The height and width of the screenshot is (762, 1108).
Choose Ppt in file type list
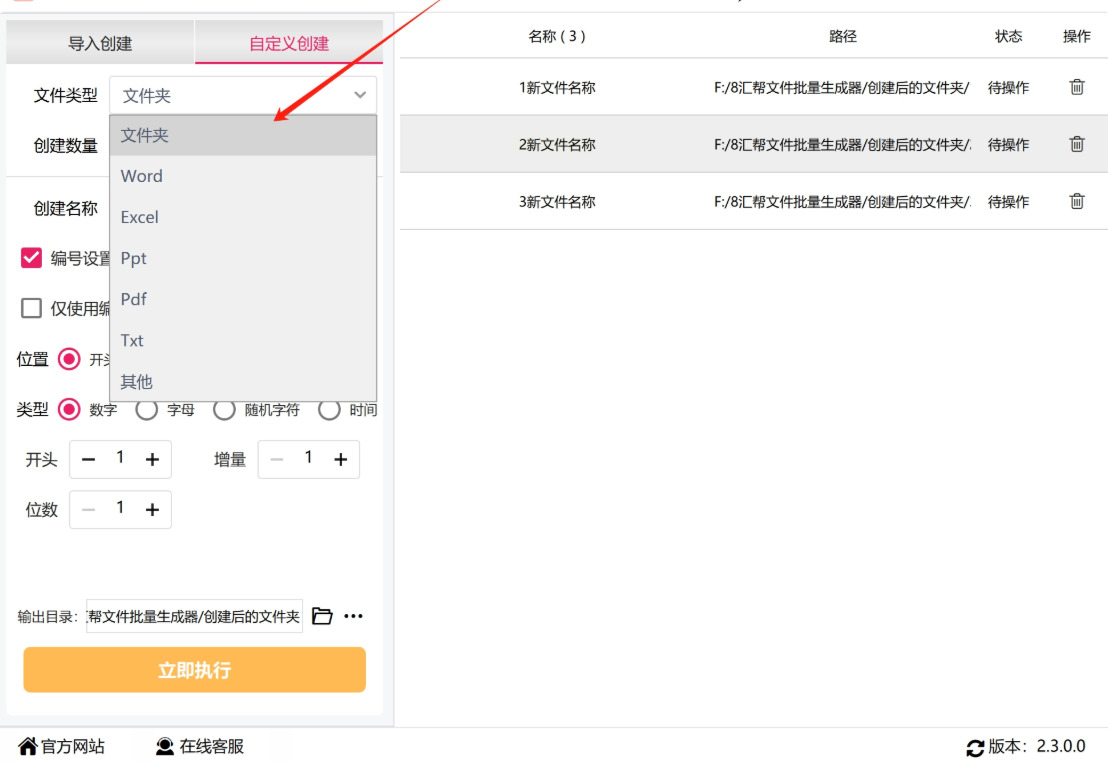(x=243, y=258)
